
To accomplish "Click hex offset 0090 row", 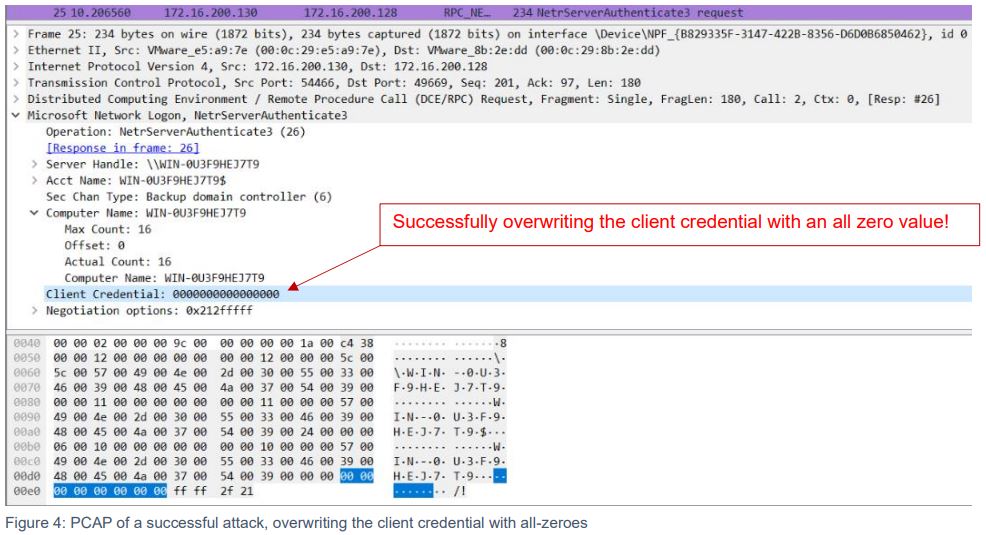I will coord(27,417).
